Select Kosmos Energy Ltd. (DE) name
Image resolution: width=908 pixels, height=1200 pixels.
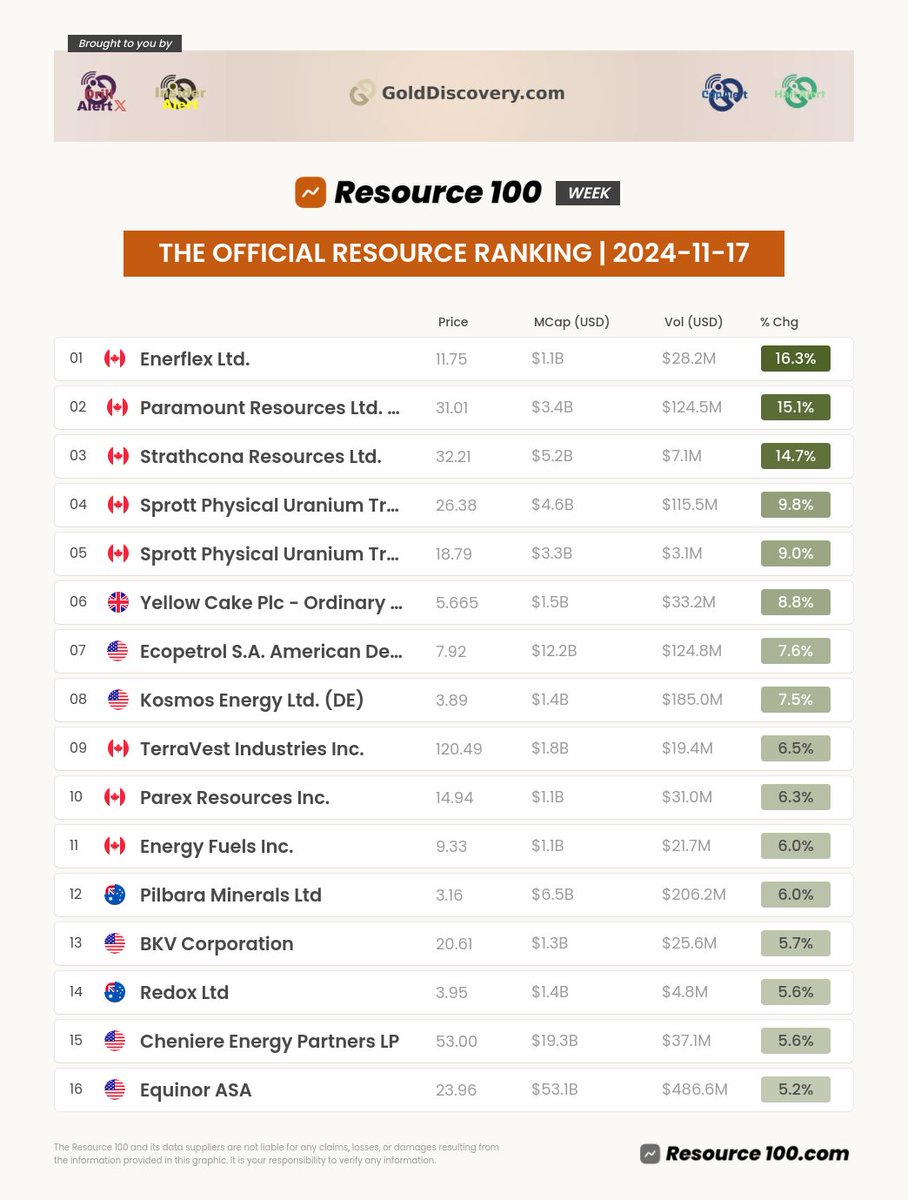coord(252,700)
